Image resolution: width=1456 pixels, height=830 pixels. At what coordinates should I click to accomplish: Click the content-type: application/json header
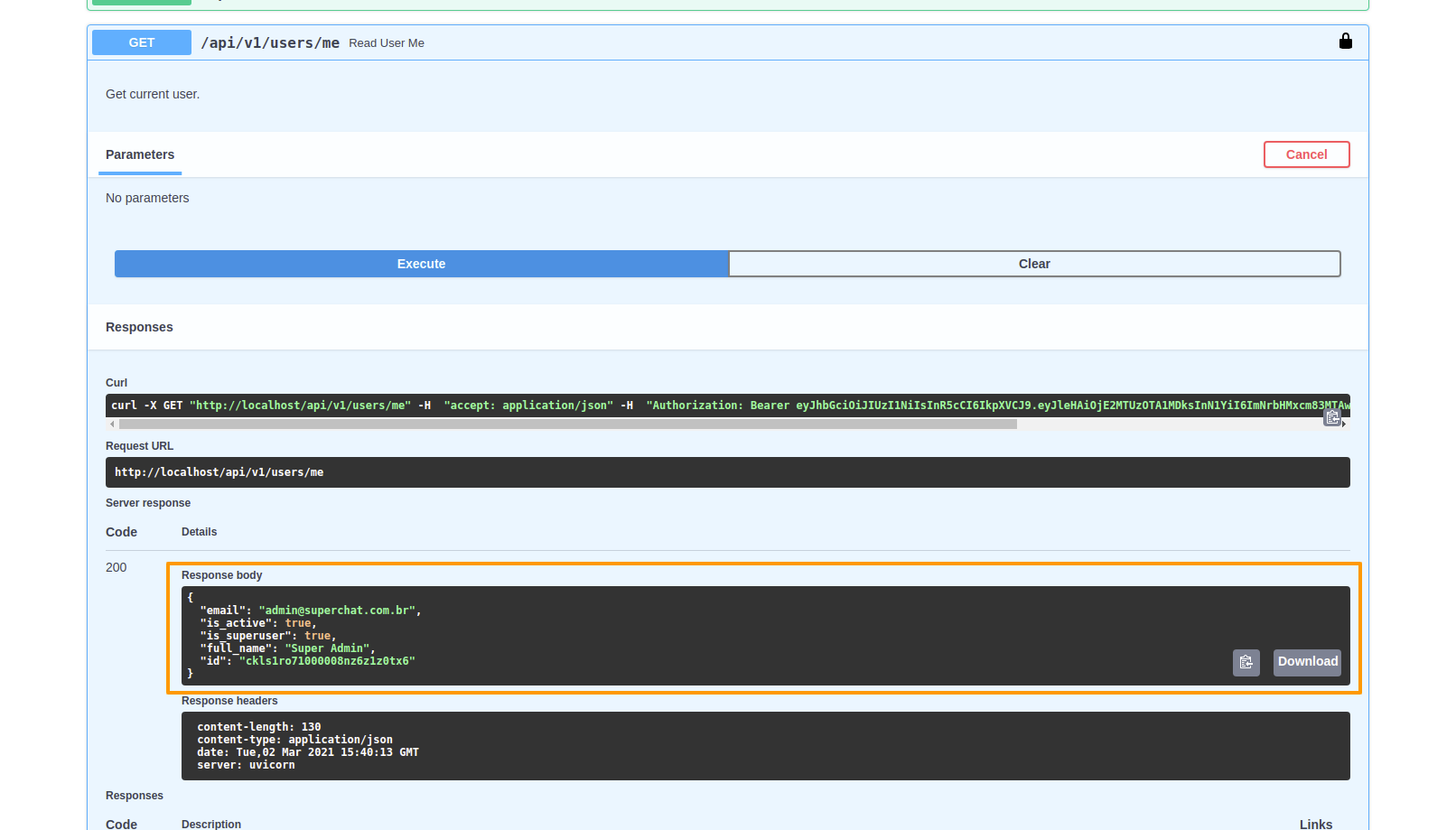coord(294,740)
